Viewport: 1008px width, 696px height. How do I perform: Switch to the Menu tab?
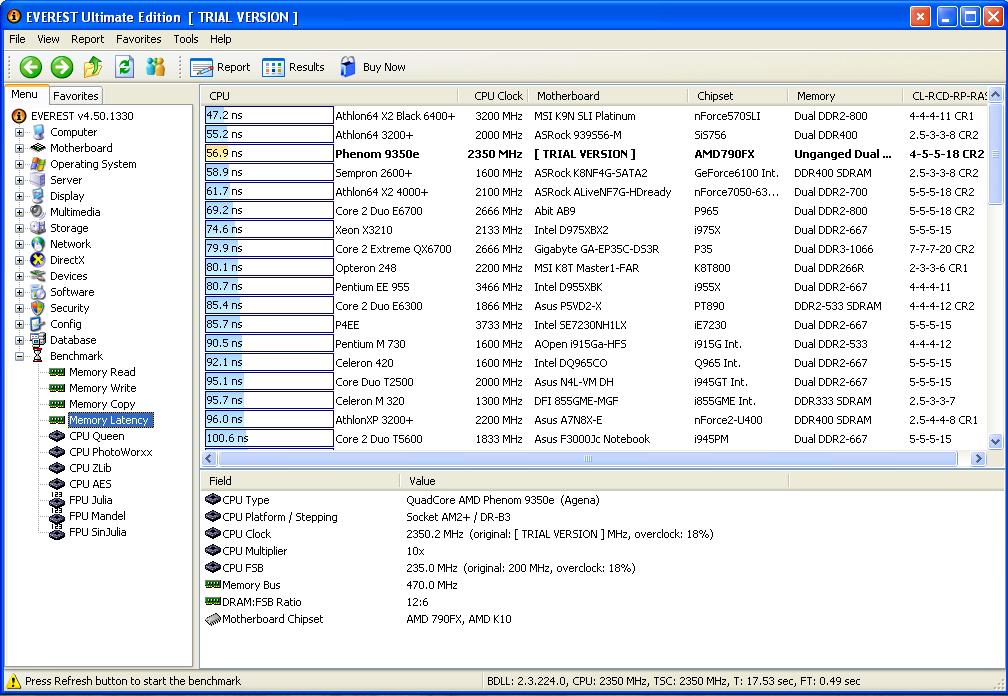point(24,94)
